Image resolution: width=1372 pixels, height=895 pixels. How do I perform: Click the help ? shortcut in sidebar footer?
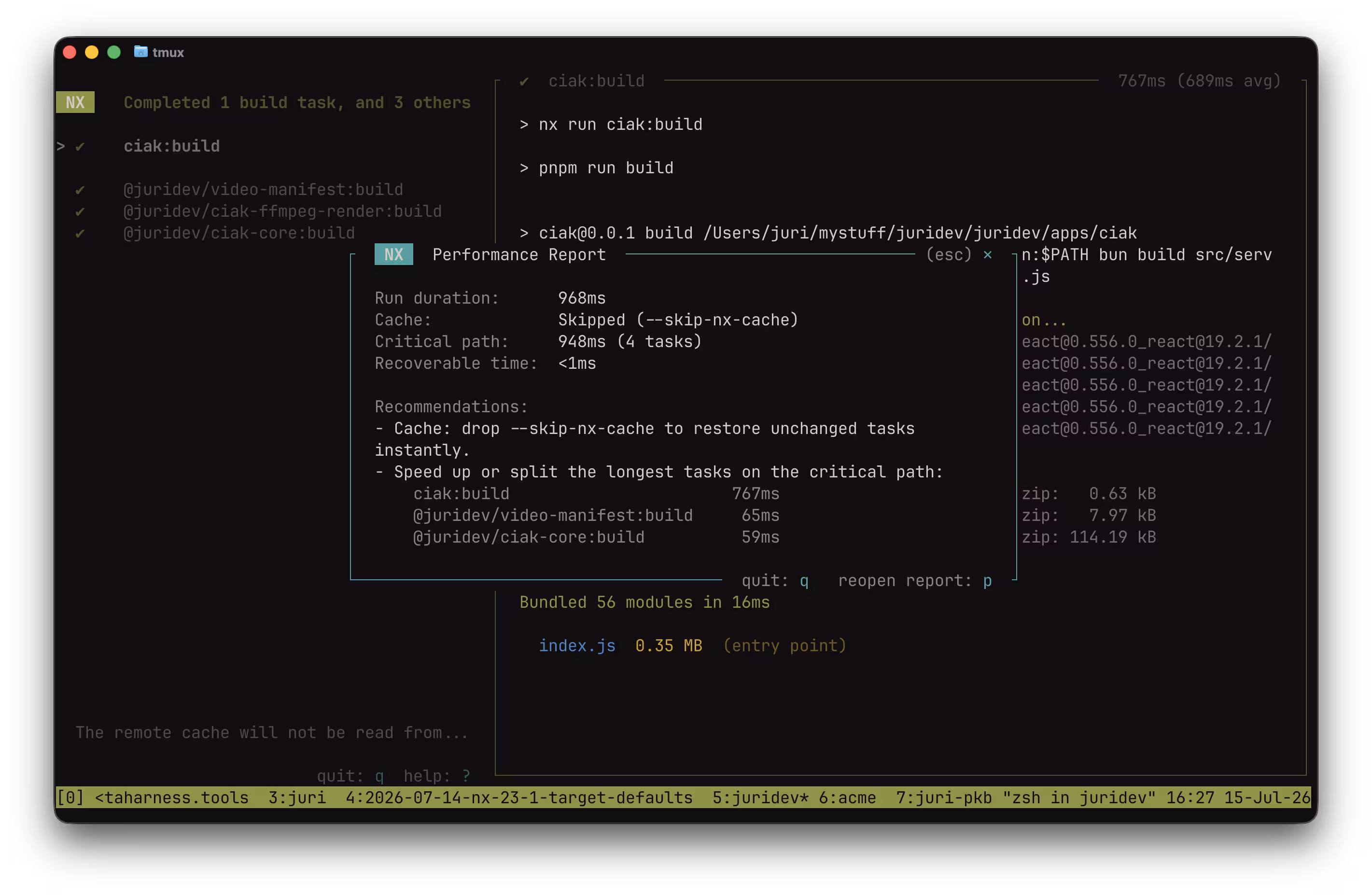pyautogui.click(x=437, y=776)
